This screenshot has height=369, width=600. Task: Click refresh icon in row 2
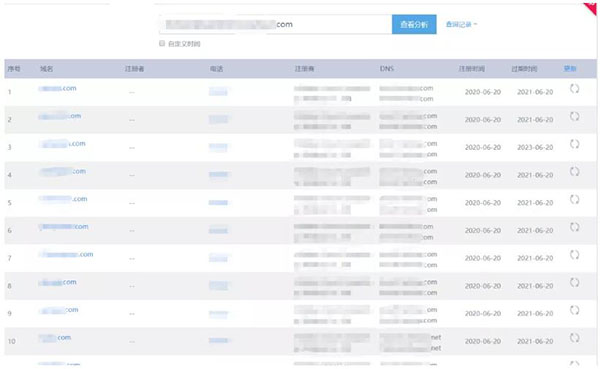coord(574,116)
